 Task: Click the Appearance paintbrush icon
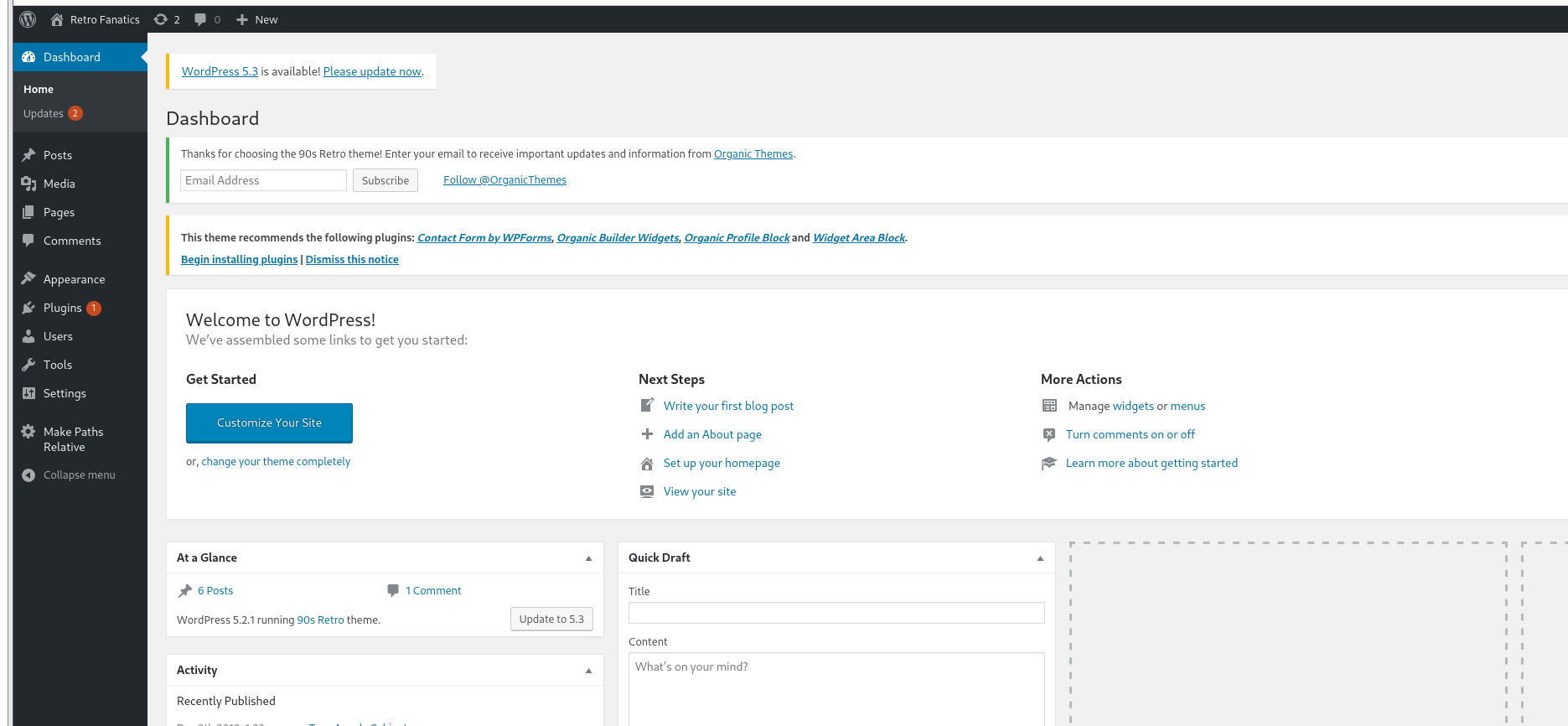[x=28, y=279]
